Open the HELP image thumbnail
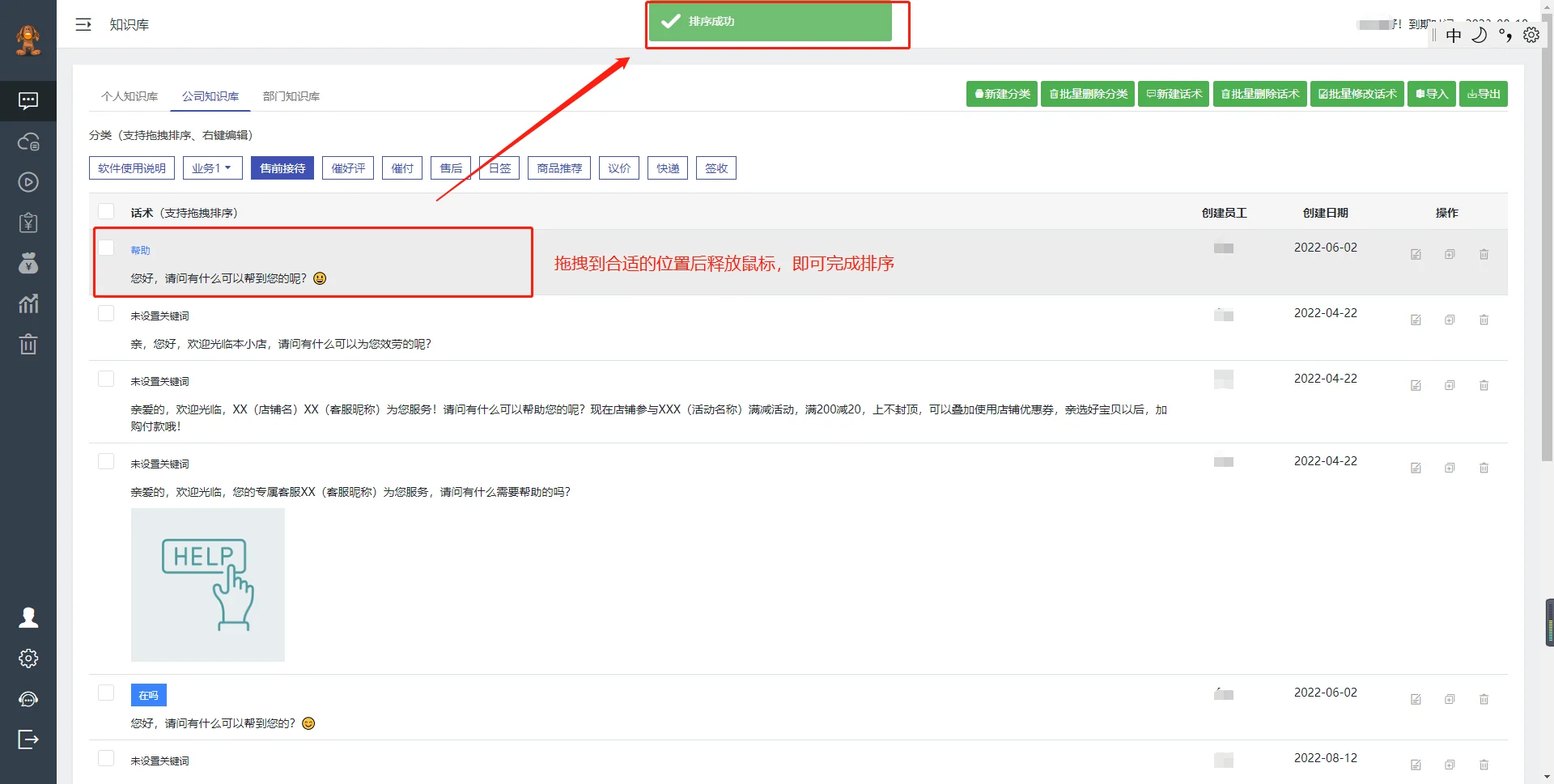1554x784 pixels. tap(208, 585)
